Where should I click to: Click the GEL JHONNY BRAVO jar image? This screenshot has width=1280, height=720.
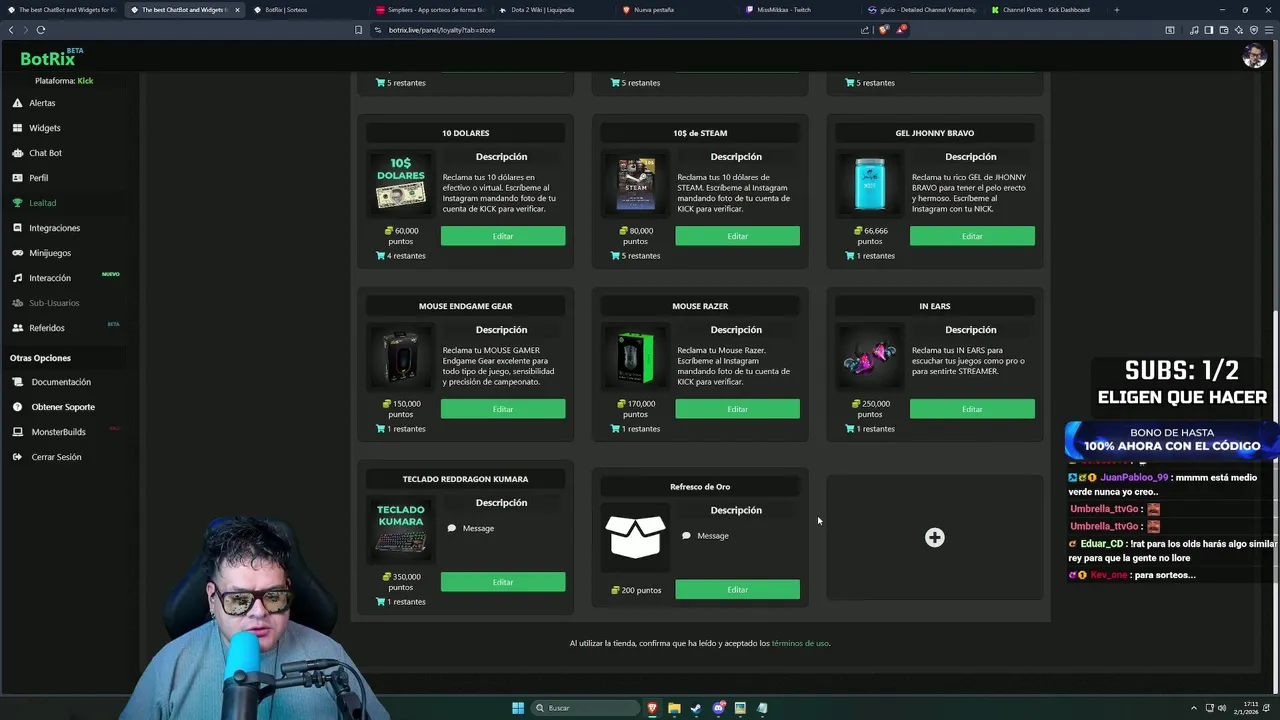[x=870, y=184]
